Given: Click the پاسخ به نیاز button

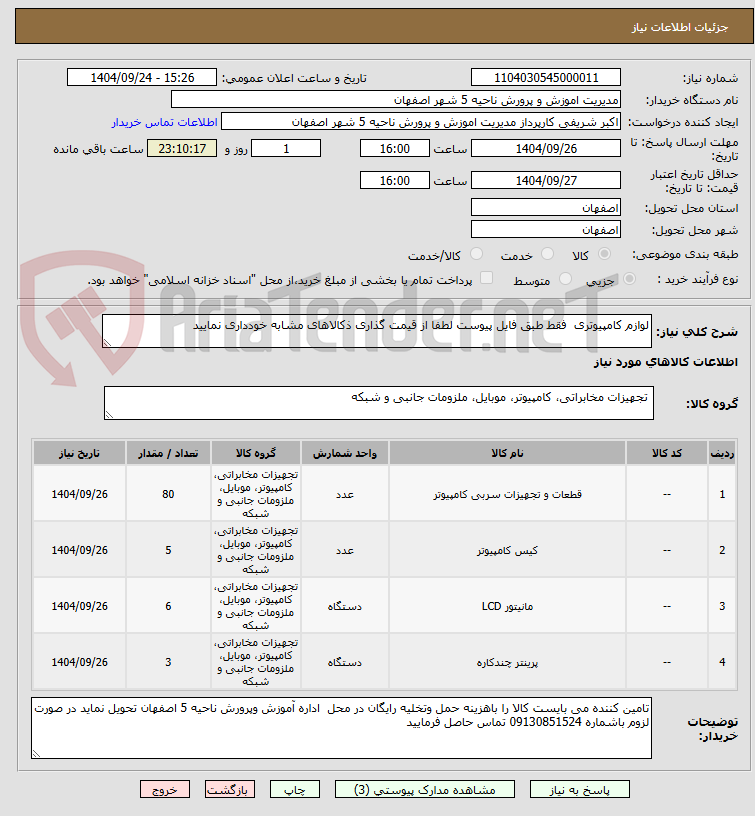Looking at the screenshot, I should pyautogui.click(x=580, y=789).
